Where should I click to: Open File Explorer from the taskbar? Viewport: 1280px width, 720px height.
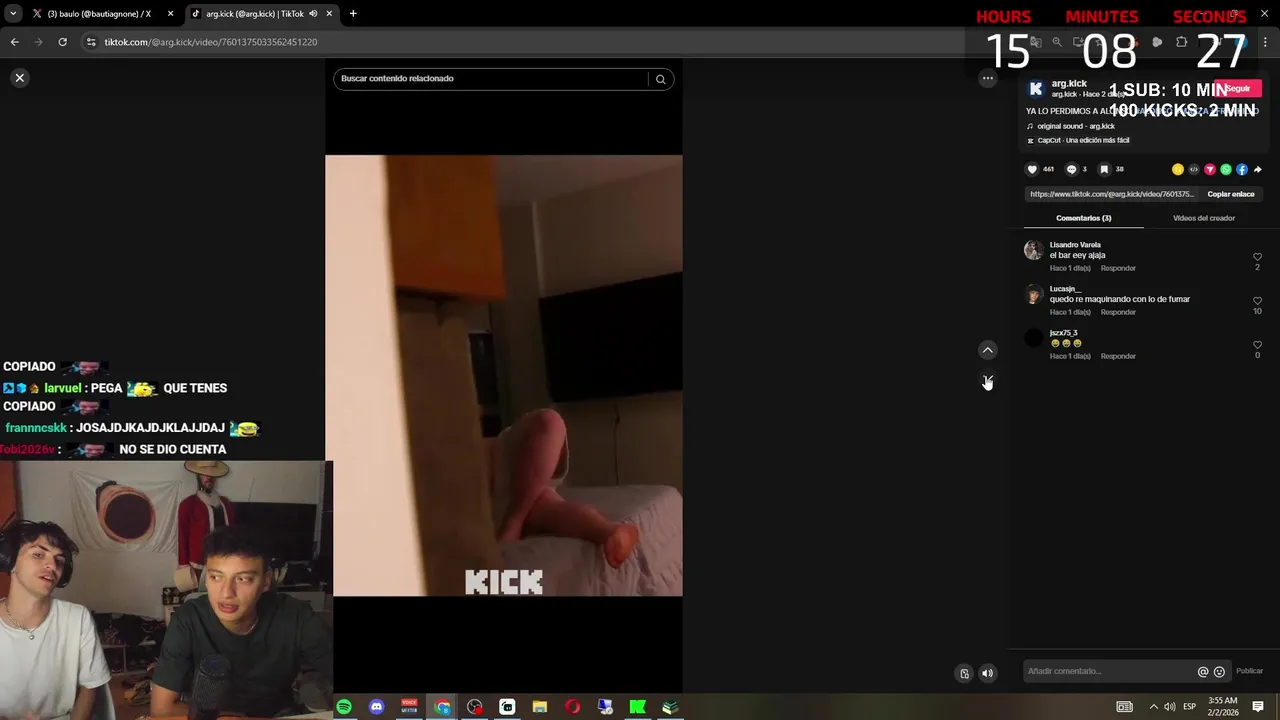(540, 707)
